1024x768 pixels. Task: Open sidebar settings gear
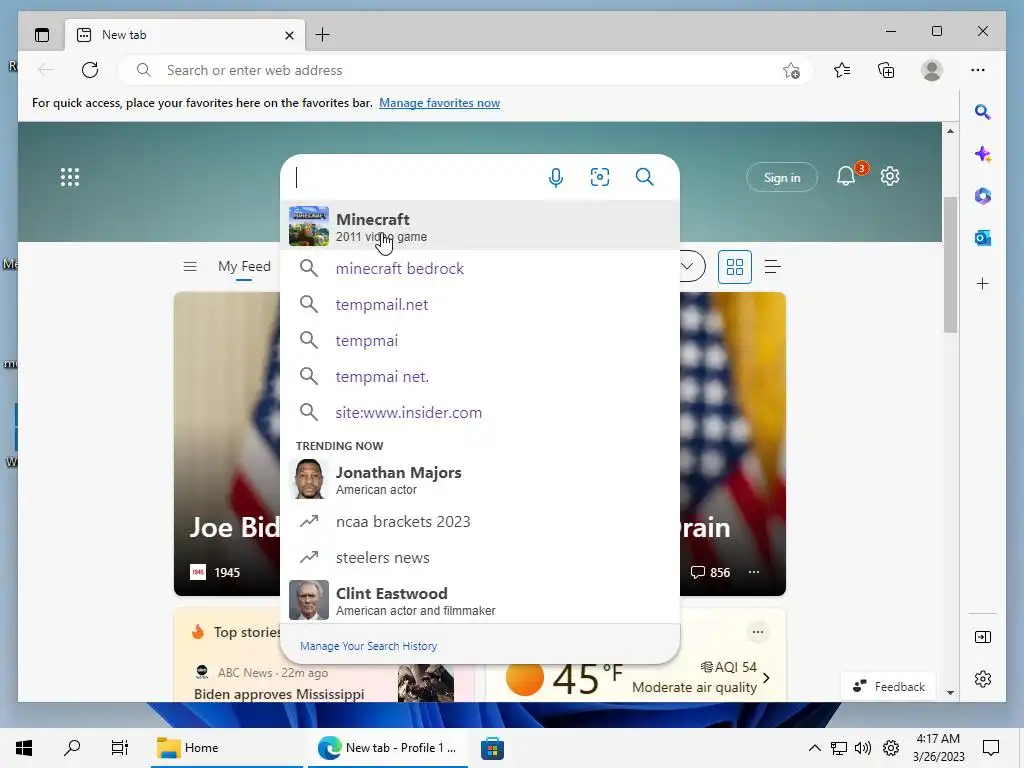click(x=982, y=679)
